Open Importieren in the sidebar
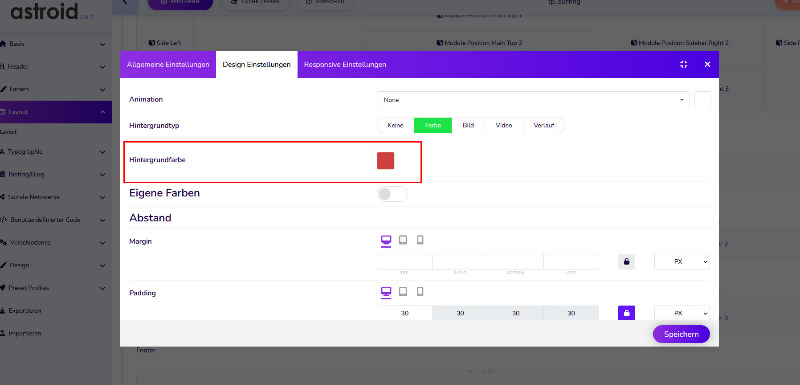The image size is (800, 385). tap(24, 333)
